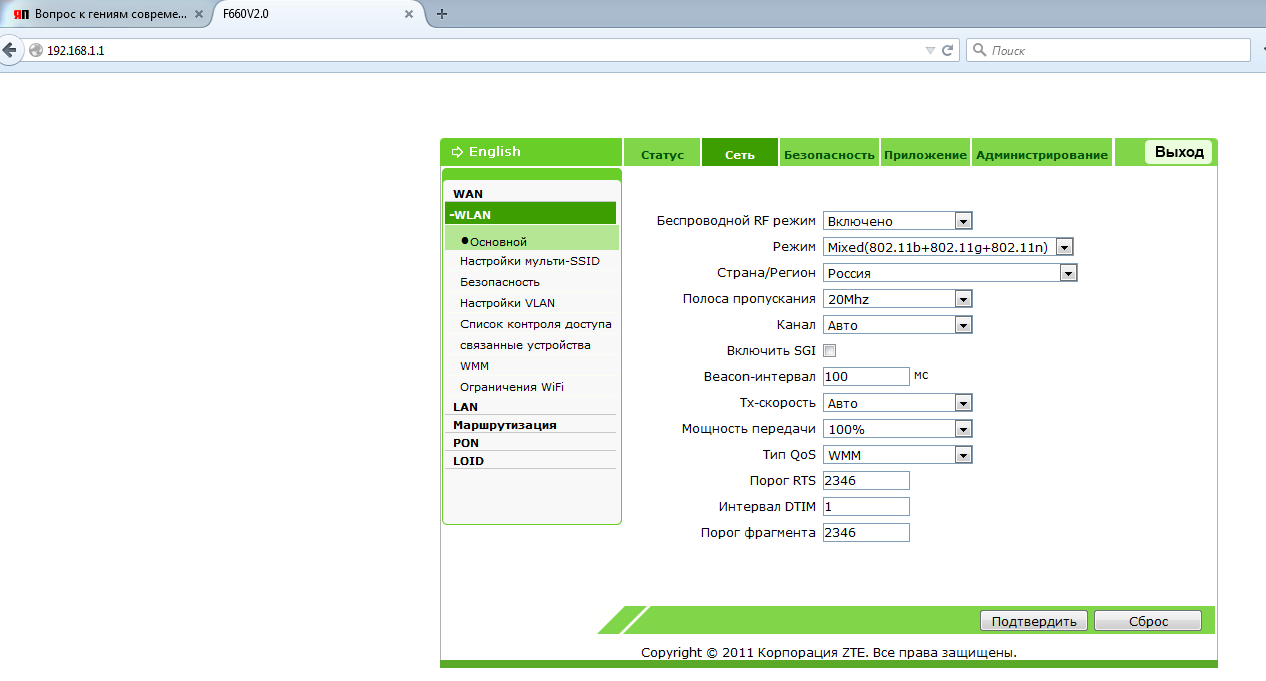This screenshot has width=1266, height=681.
Task: Expand the Мощность передачи dropdown
Action: [963, 429]
